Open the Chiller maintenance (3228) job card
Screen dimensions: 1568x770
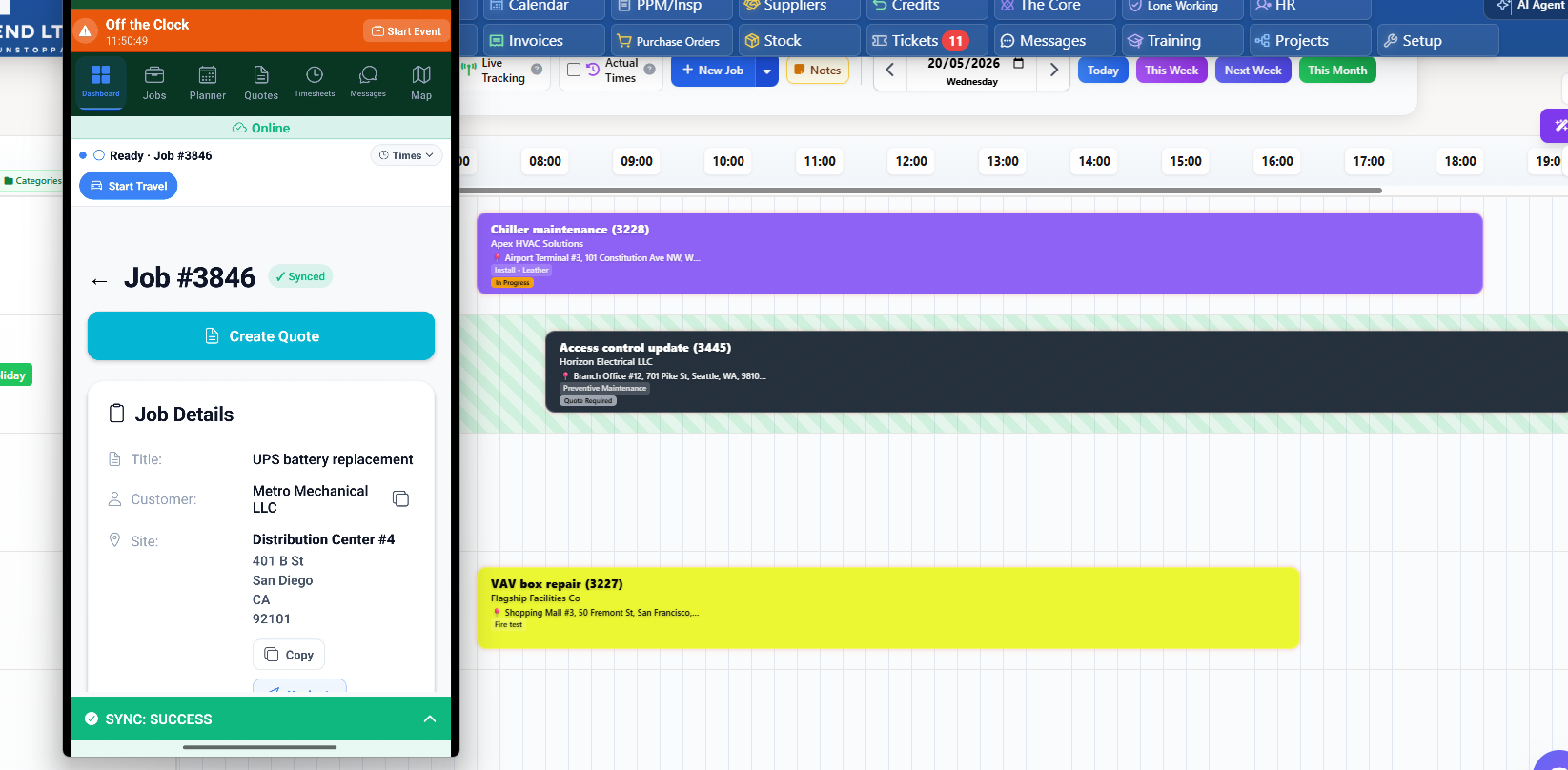coord(979,253)
